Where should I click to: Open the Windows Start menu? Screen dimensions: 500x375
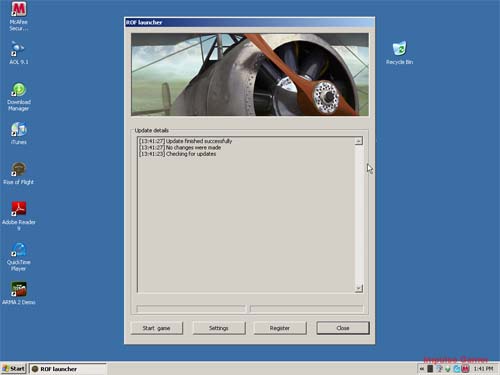click(14, 369)
